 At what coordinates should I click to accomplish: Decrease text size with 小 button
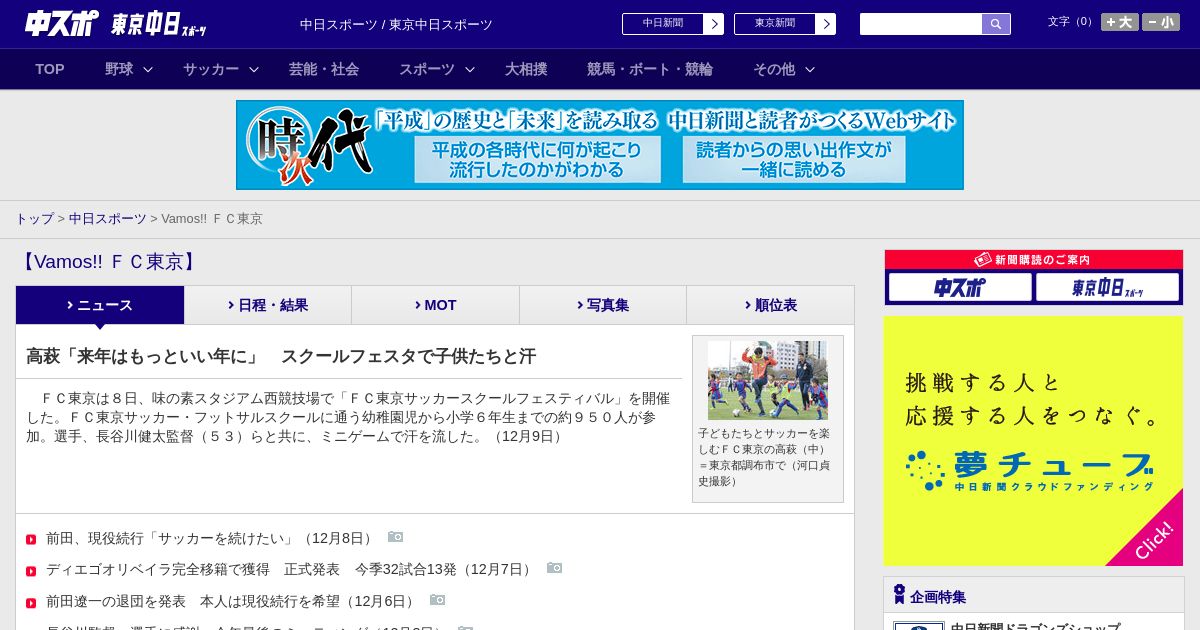(1161, 22)
